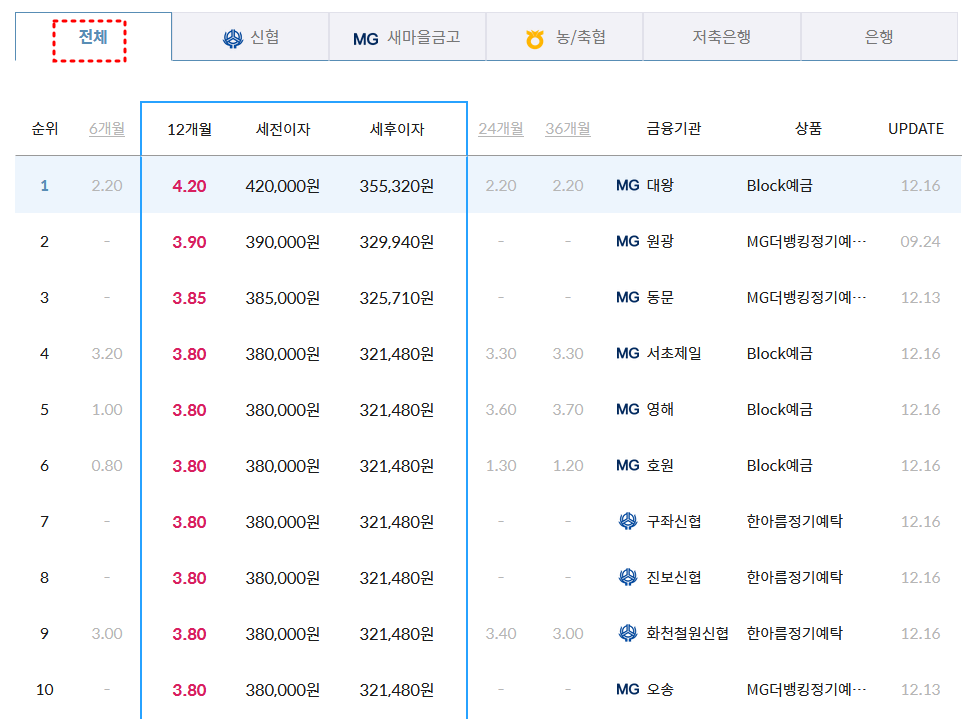
Task: Switch to the 농/축협 tab
Action: (564, 37)
